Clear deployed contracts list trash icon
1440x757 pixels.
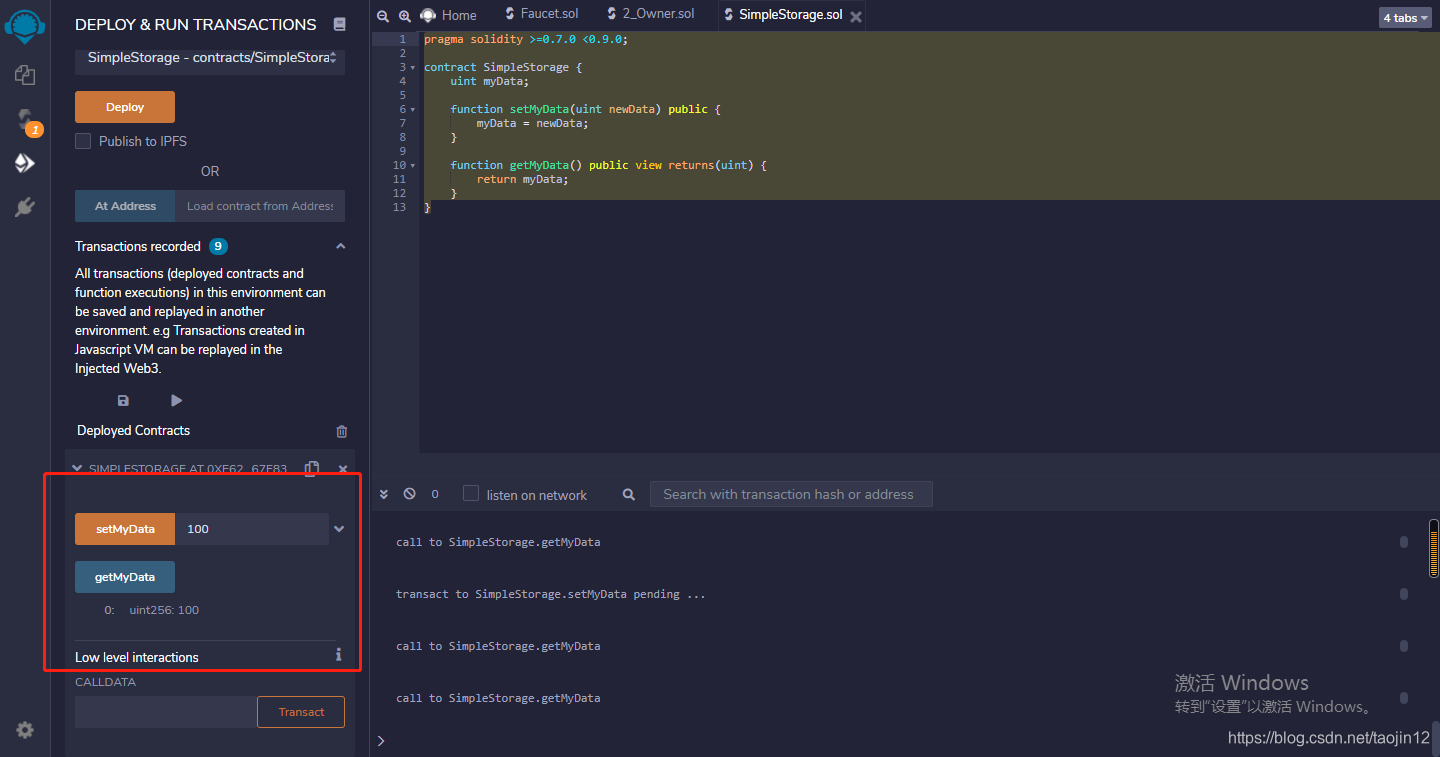342,431
